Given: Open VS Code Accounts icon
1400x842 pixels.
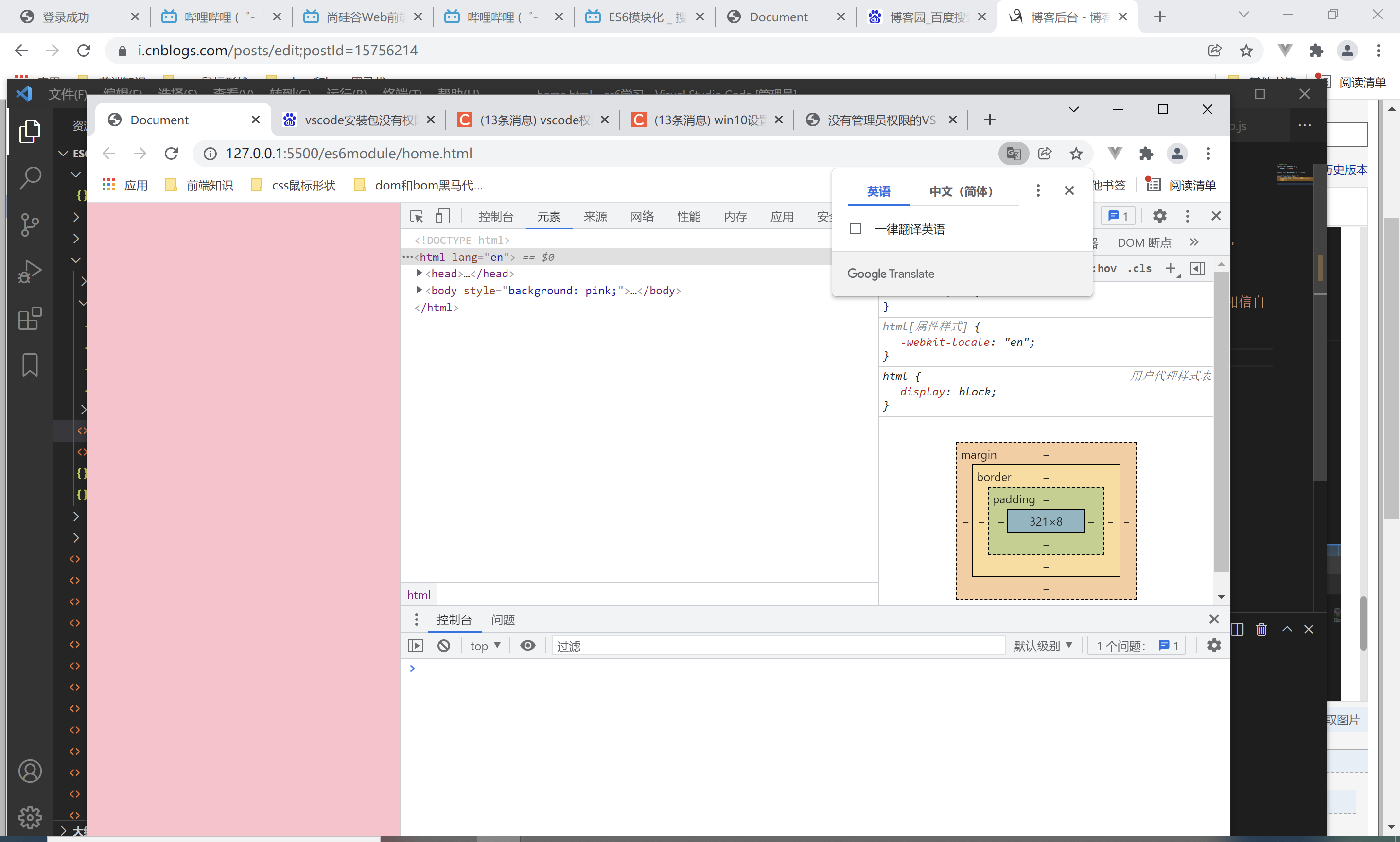Looking at the screenshot, I should pos(30,771).
